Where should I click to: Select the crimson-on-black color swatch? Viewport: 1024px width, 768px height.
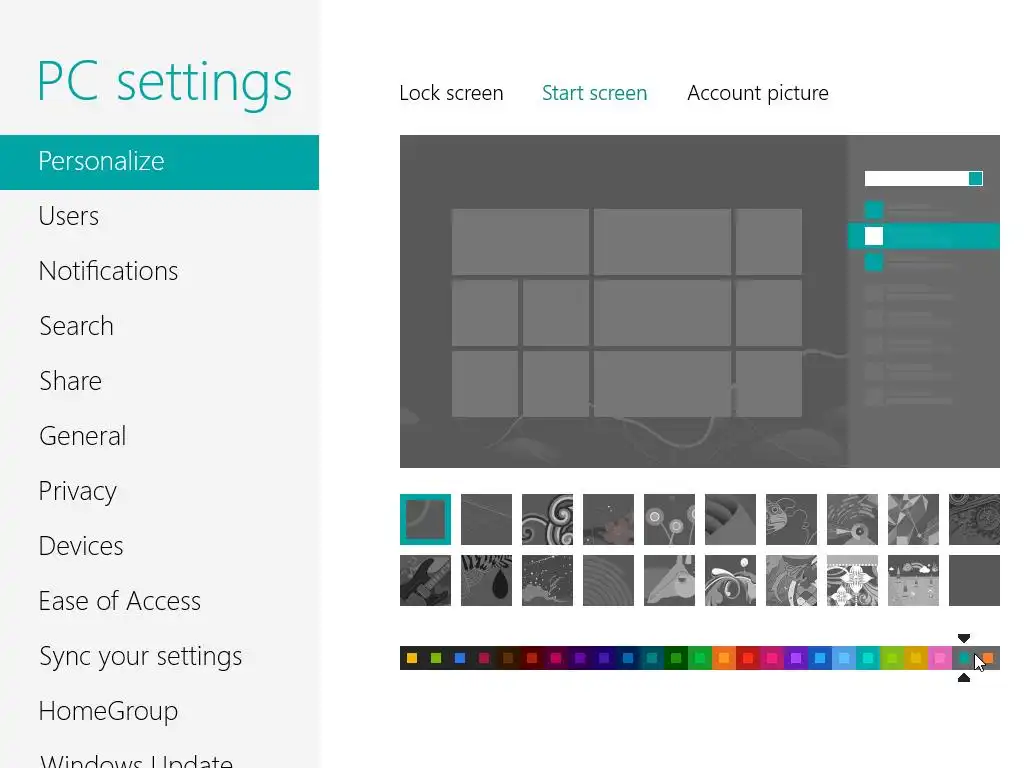point(484,658)
